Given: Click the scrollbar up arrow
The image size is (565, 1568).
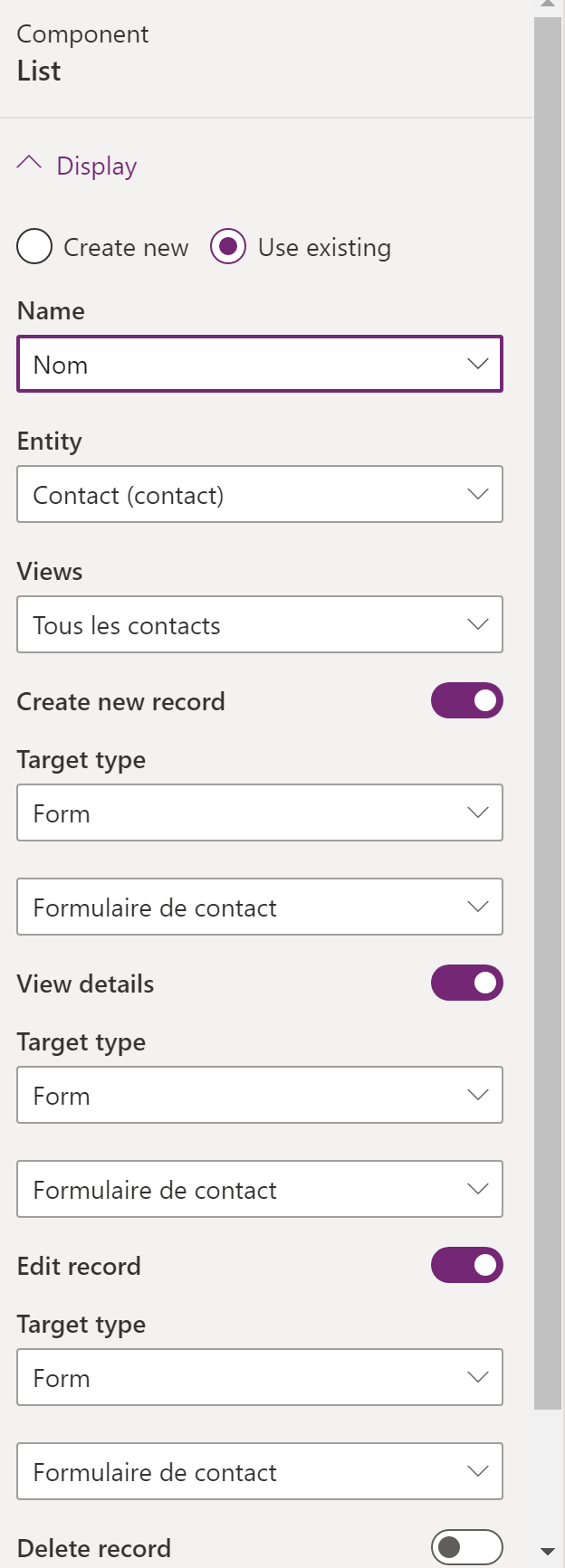Looking at the screenshot, I should [x=547, y=5].
